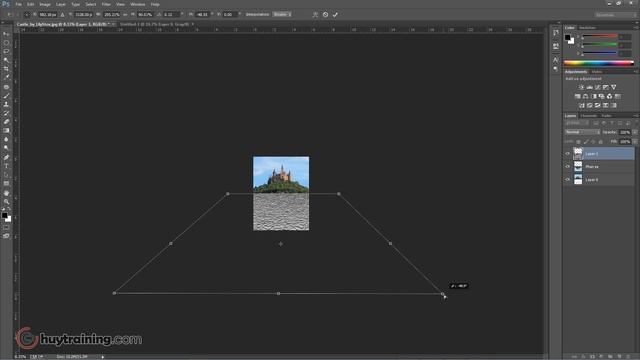
Task: Hide Layer 0 with its eye icon
Action: pos(567,180)
